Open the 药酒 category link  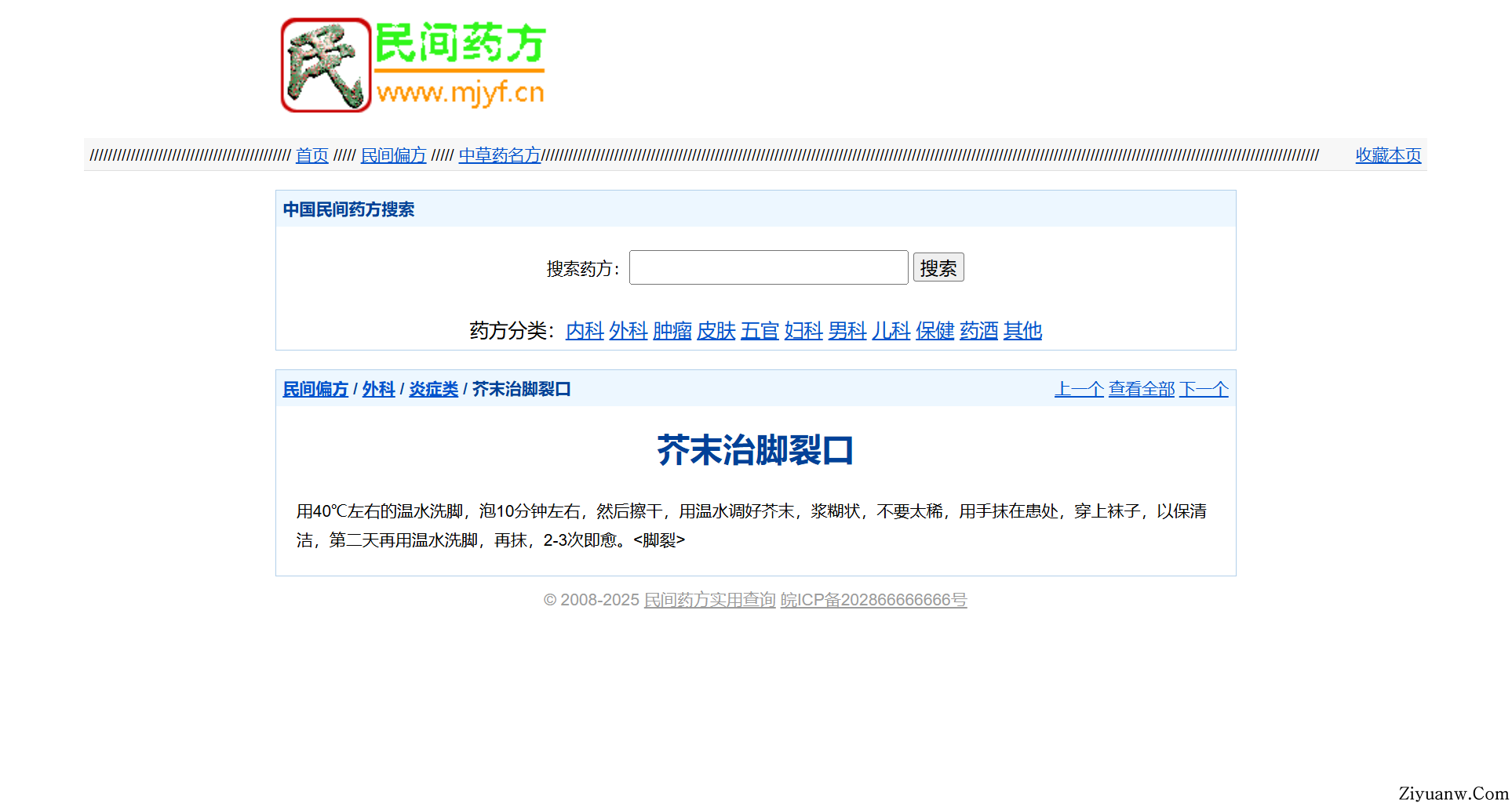pos(978,331)
